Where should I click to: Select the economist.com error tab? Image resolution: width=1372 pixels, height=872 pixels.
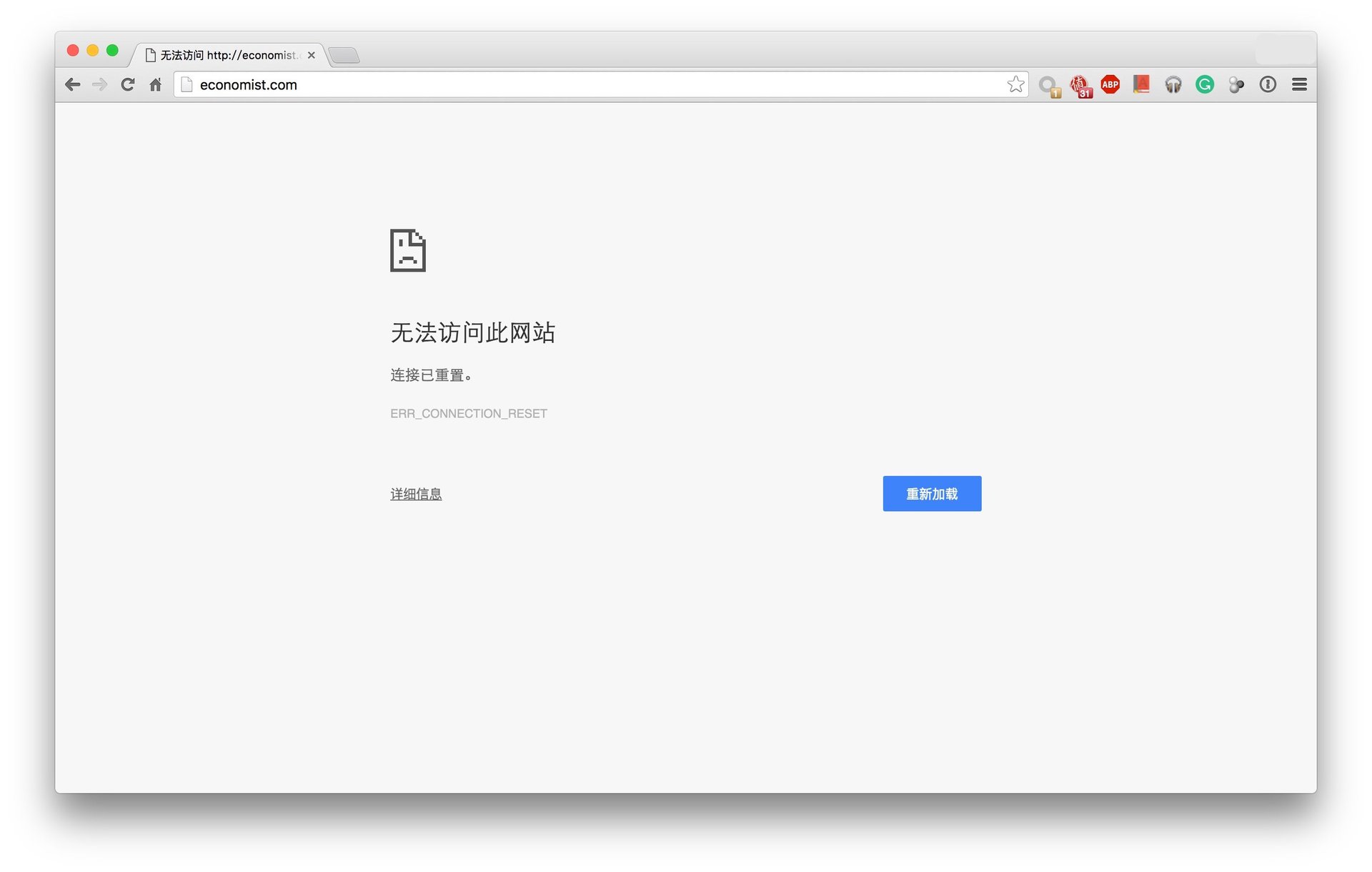click(x=229, y=55)
